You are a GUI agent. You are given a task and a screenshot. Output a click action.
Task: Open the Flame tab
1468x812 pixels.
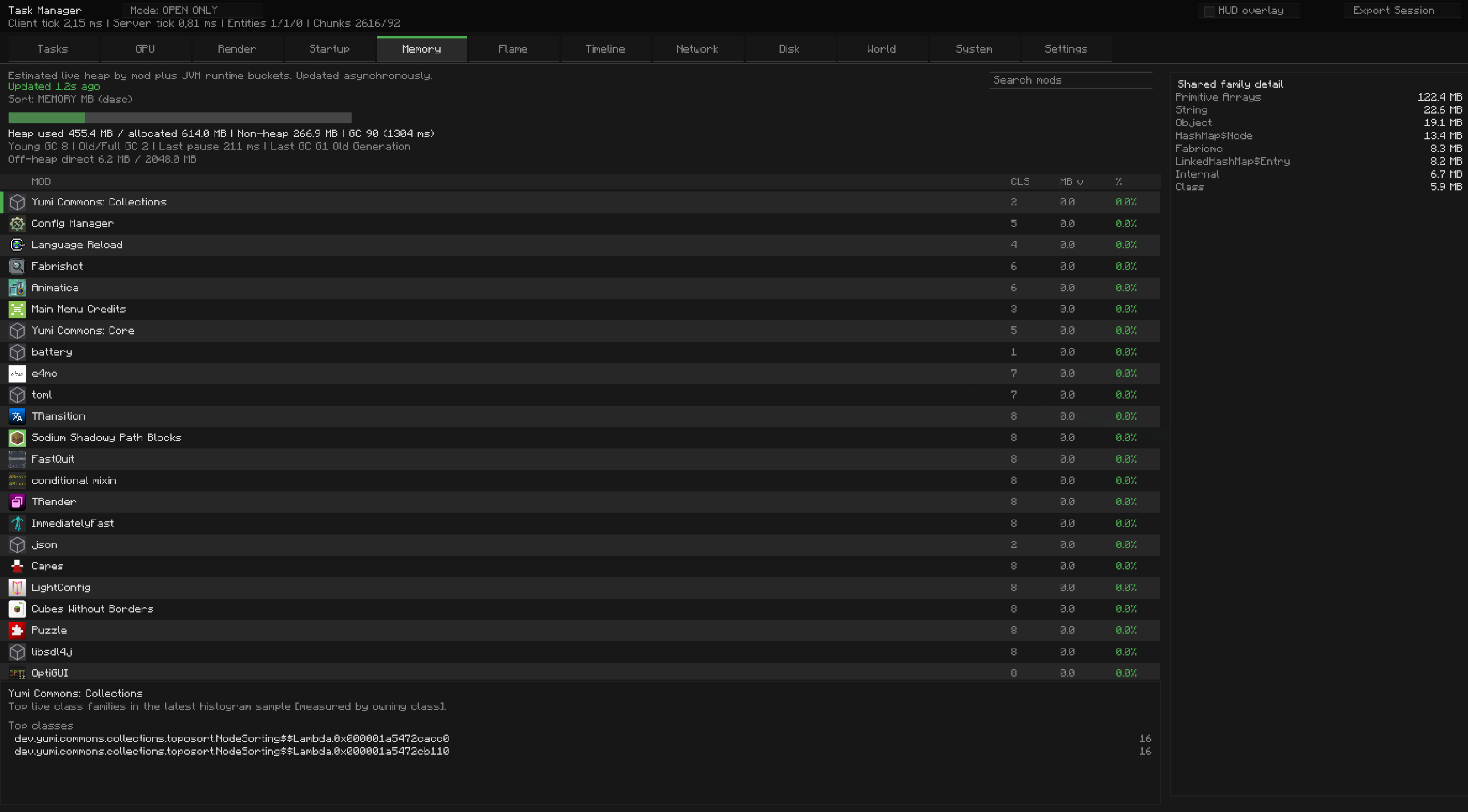(x=513, y=49)
